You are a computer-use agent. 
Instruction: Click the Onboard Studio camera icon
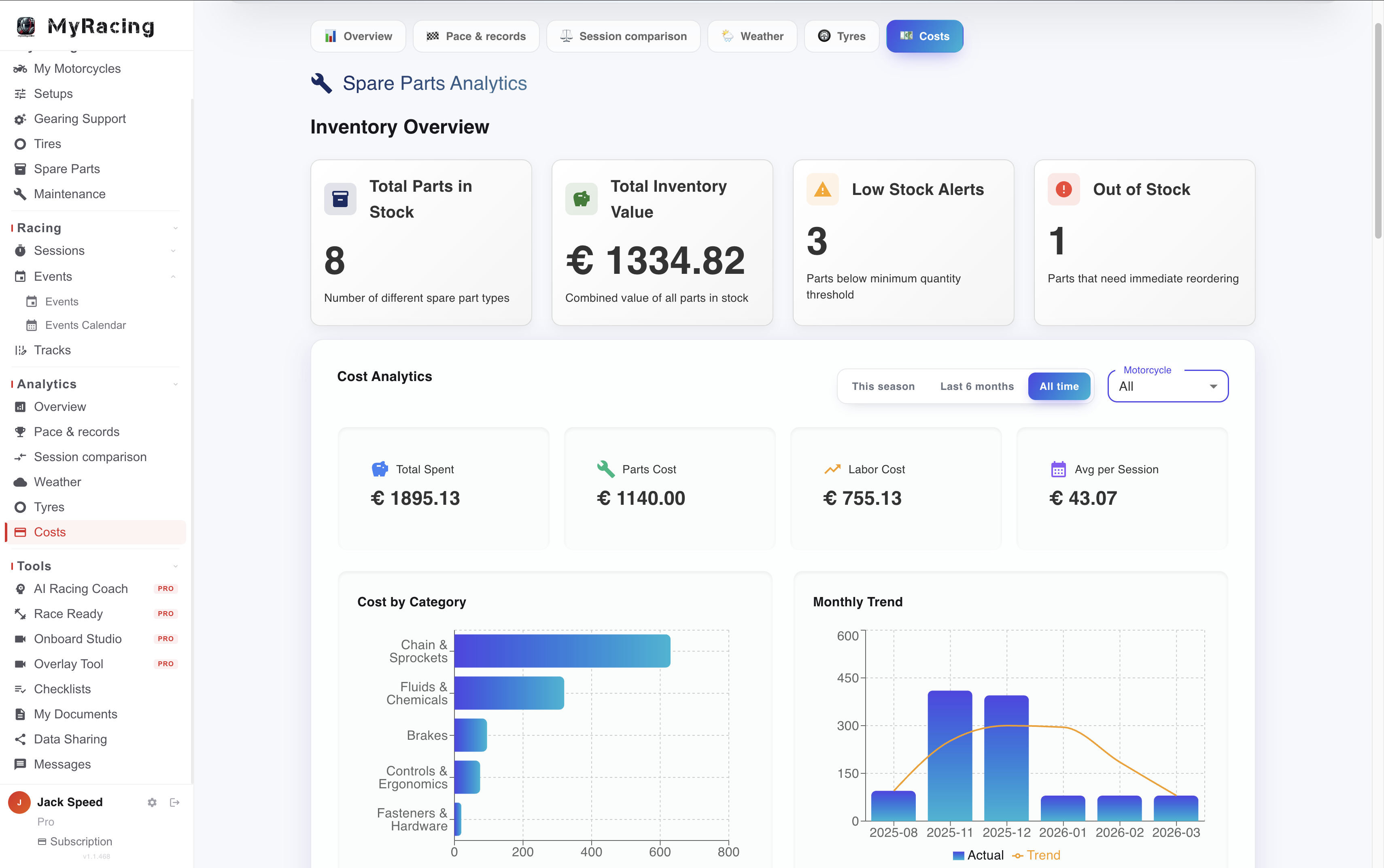coord(20,639)
